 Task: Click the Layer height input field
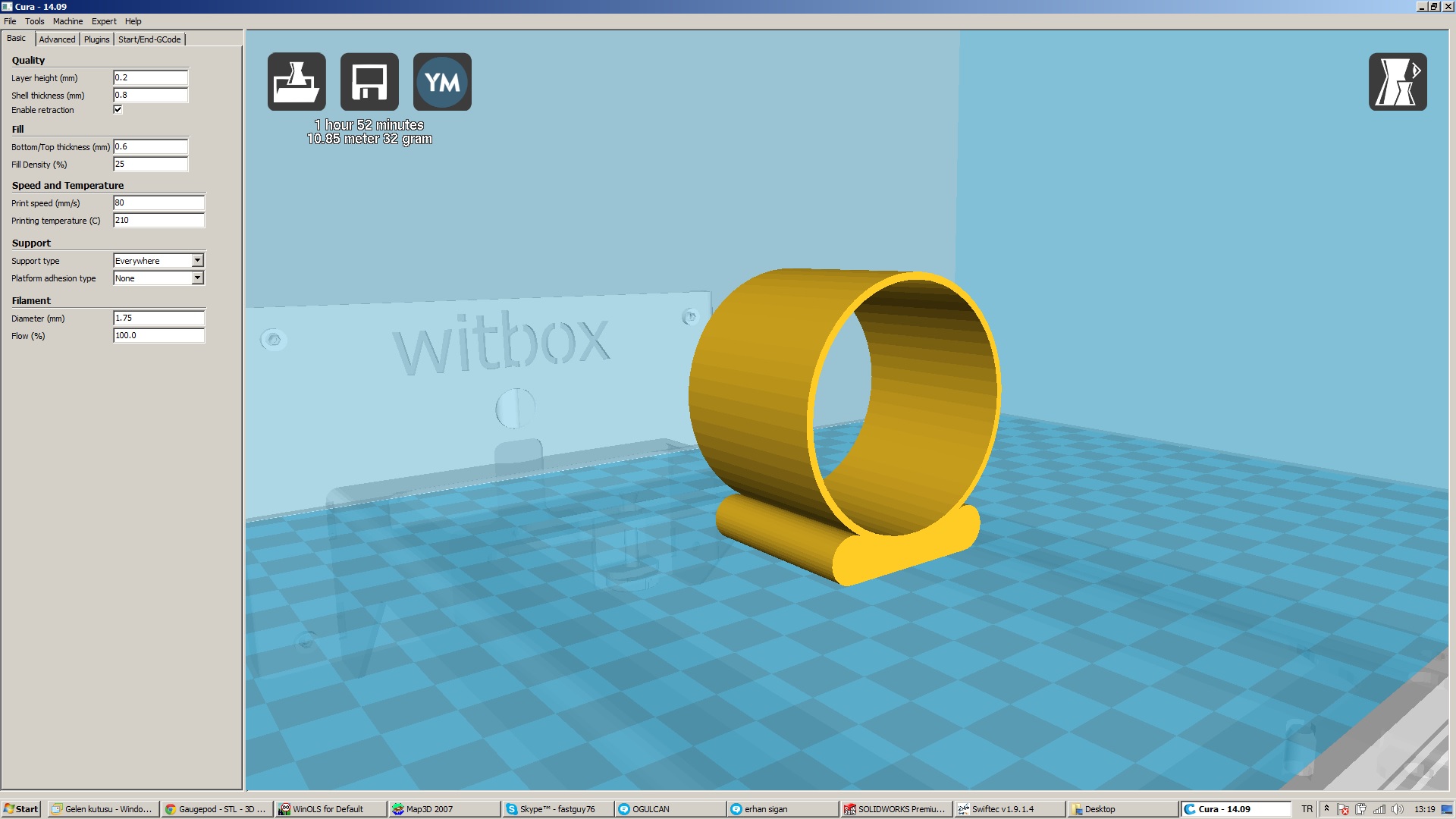pyautogui.click(x=150, y=77)
